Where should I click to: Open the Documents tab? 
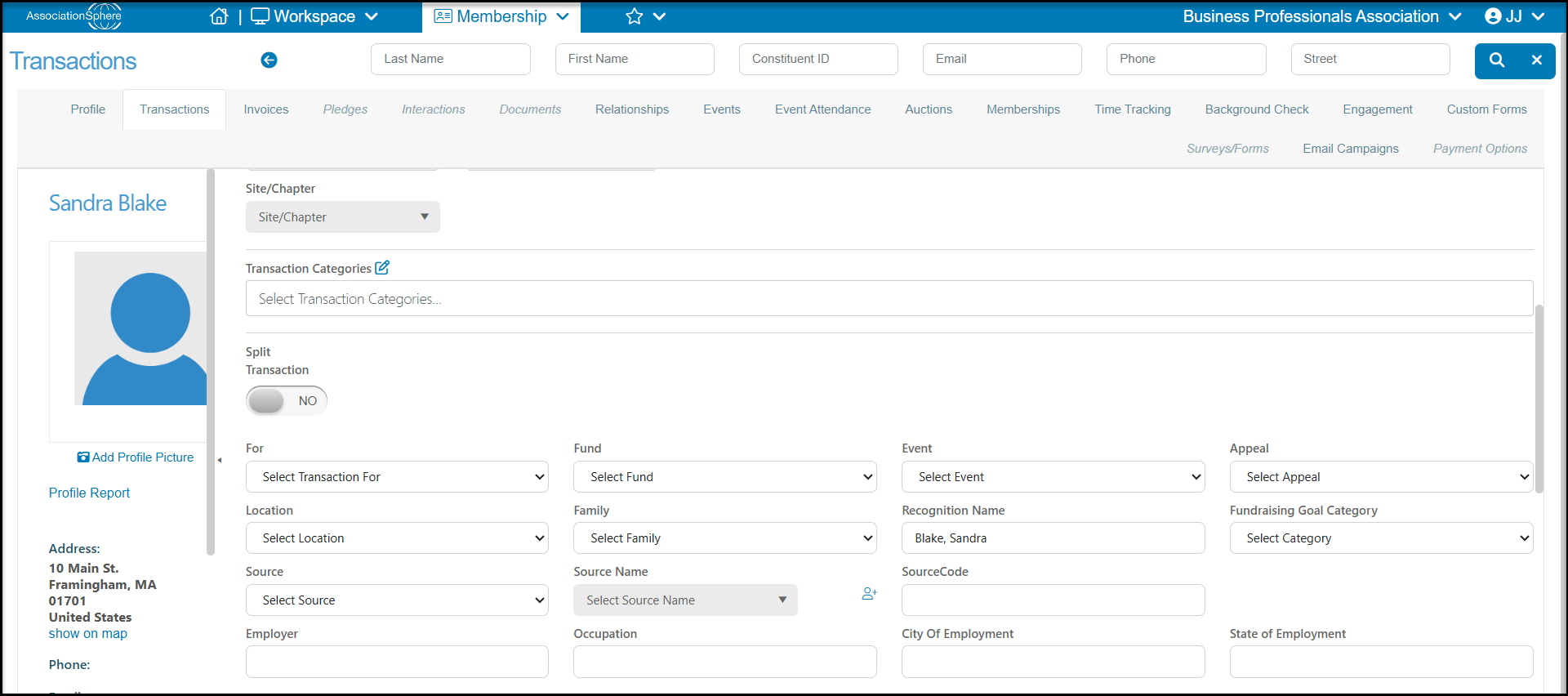click(x=531, y=109)
